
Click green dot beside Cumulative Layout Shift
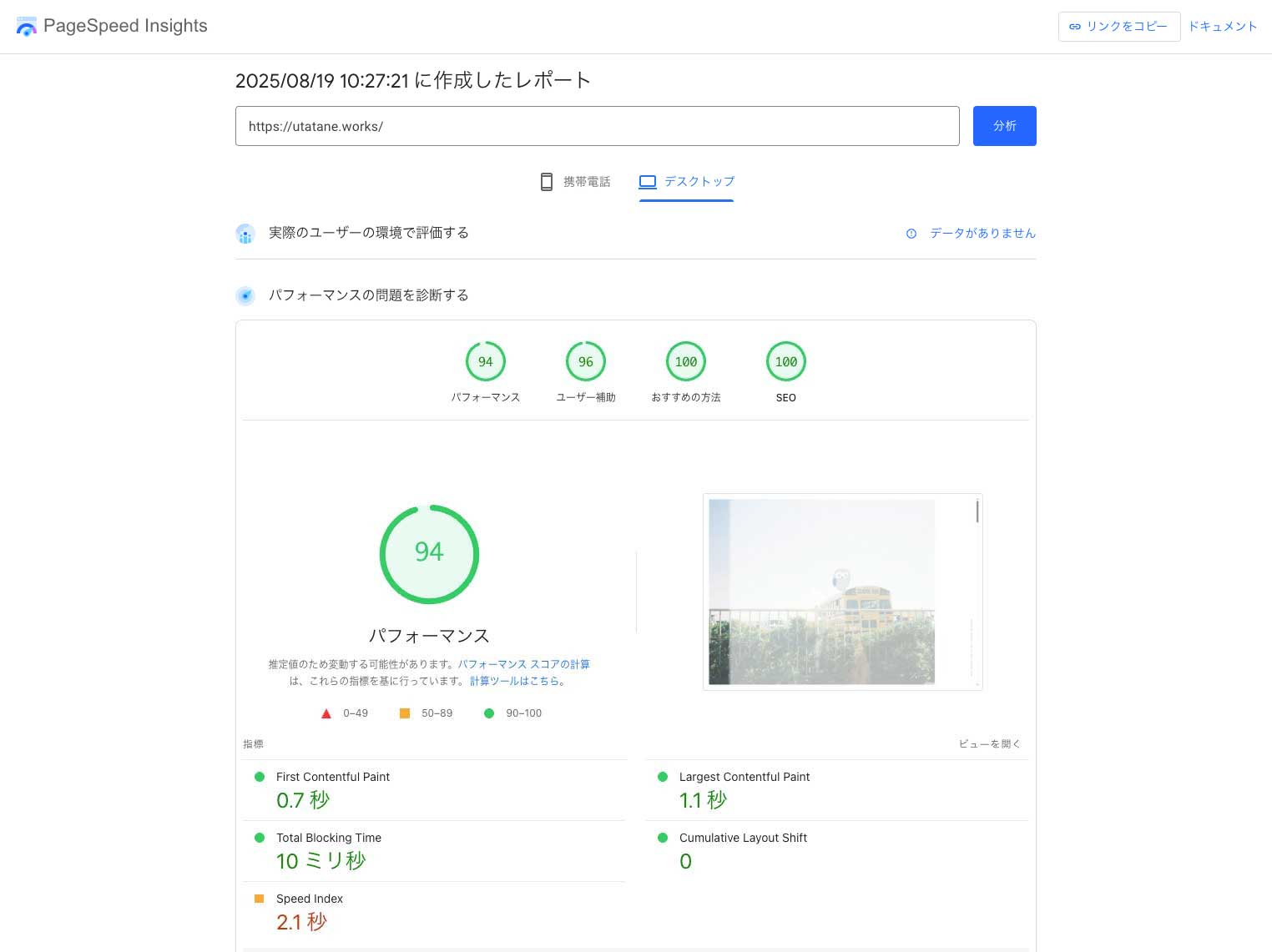pyautogui.click(x=663, y=838)
